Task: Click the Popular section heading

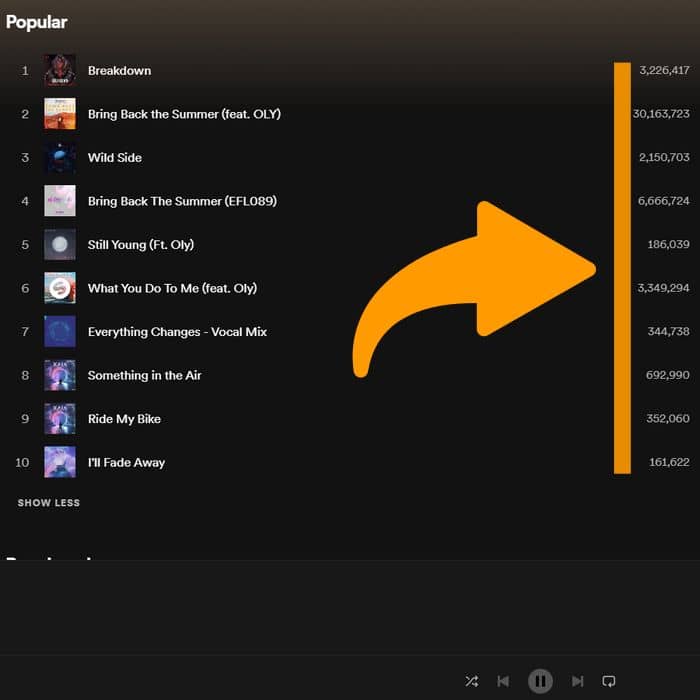Action: pos(37,22)
